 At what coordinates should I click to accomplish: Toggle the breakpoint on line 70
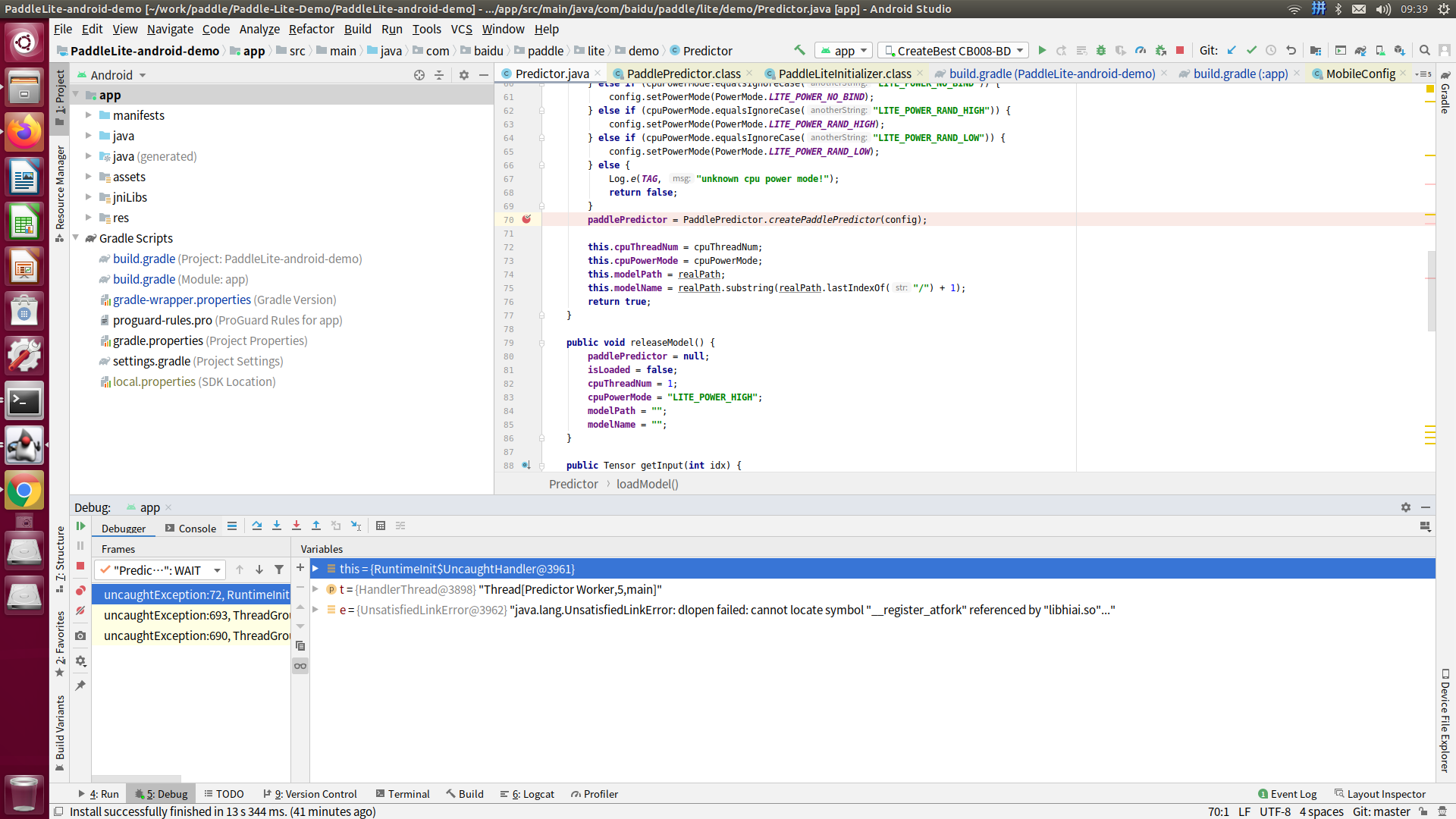tap(526, 219)
